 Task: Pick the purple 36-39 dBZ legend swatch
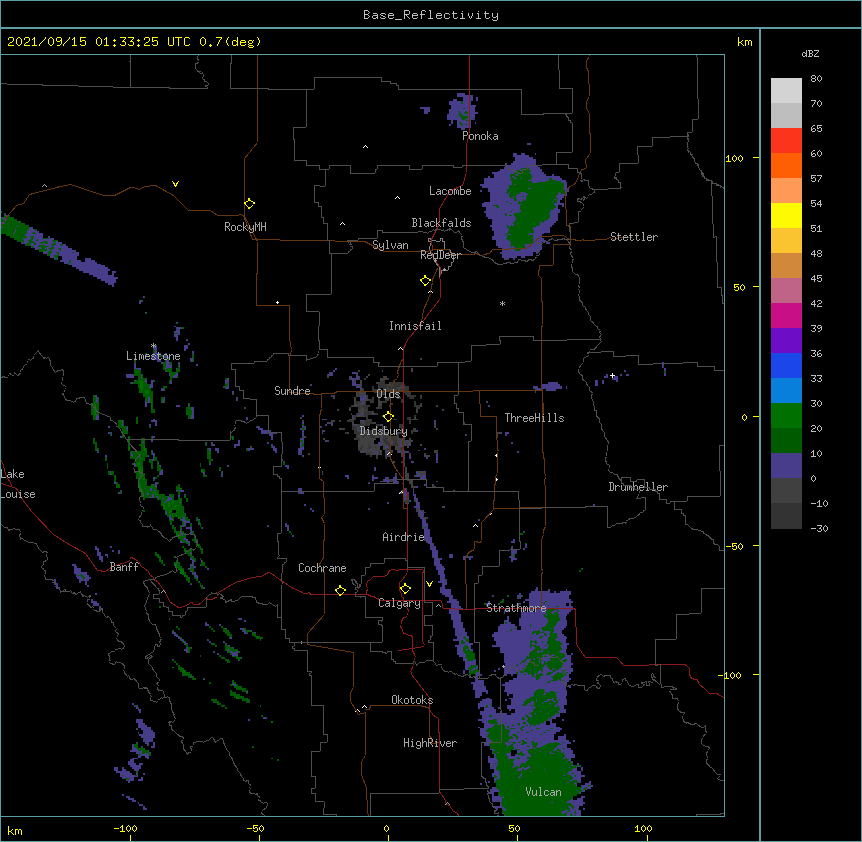(x=786, y=341)
